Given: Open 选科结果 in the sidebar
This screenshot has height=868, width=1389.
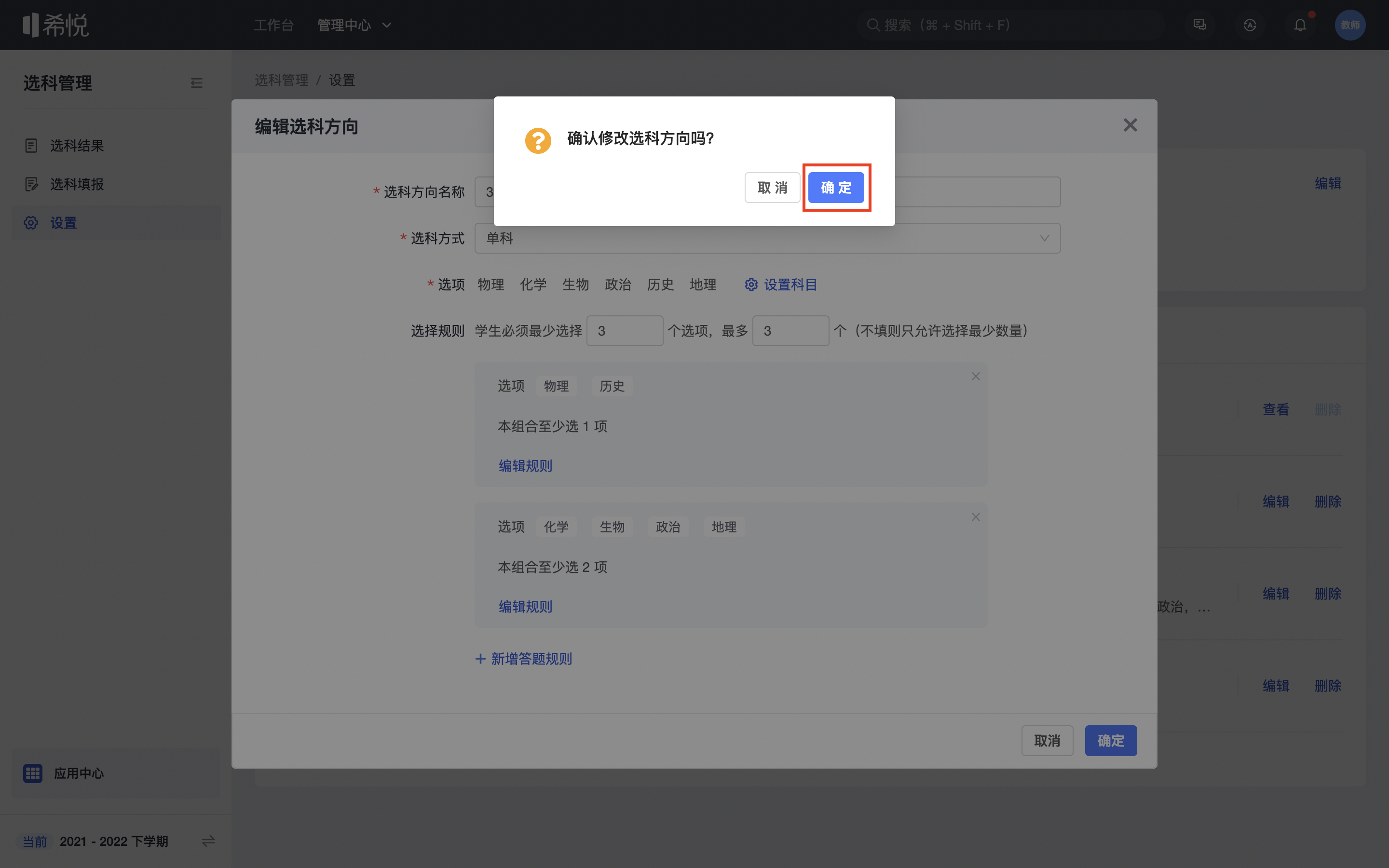Looking at the screenshot, I should pos(116,146).
